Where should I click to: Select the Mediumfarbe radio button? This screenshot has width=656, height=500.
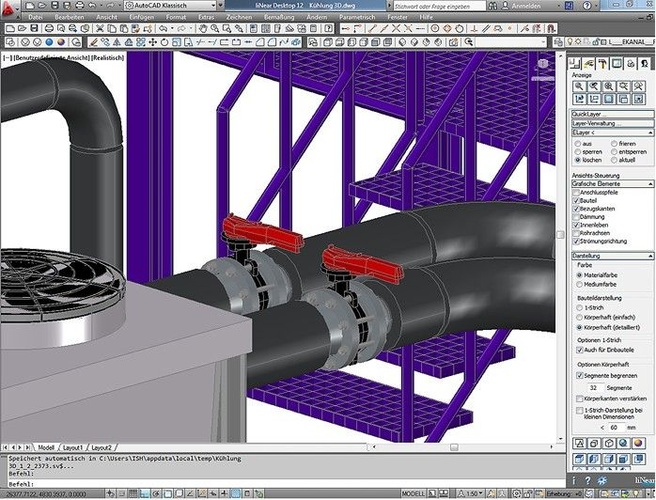point(579,281)
